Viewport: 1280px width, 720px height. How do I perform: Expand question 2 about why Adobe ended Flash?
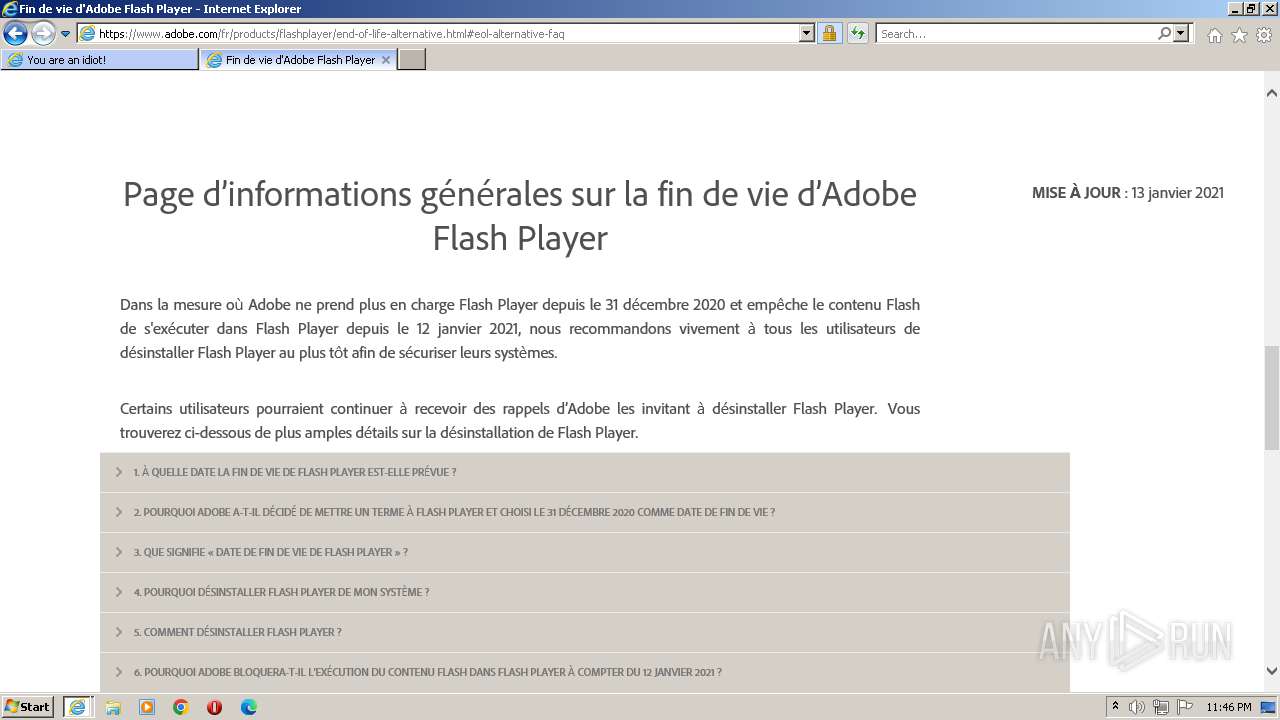[x=585, y=512]
